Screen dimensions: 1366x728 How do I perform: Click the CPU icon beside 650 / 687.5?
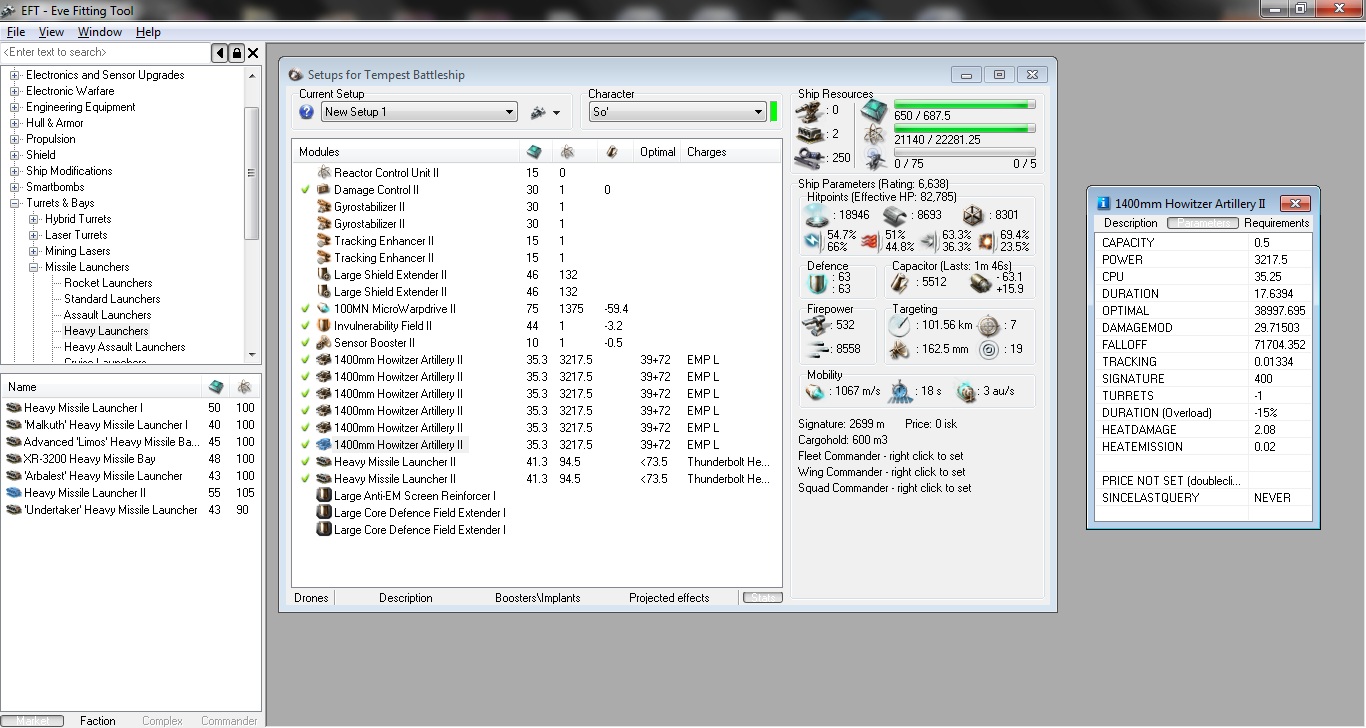tap(874, 110)
